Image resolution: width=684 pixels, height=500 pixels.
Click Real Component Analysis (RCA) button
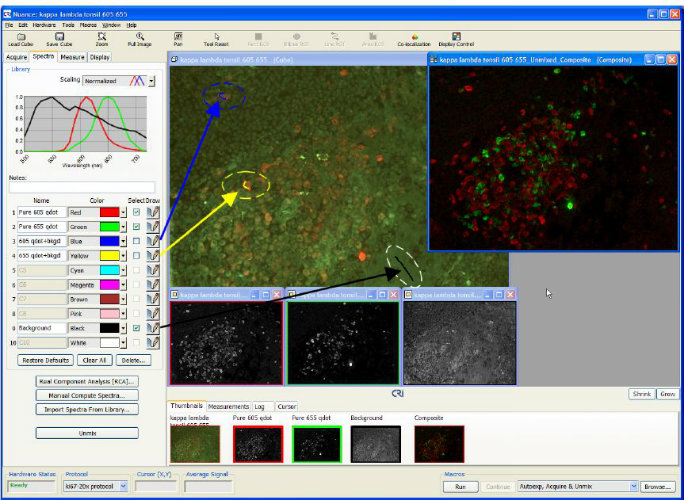(x=87, y=381)
